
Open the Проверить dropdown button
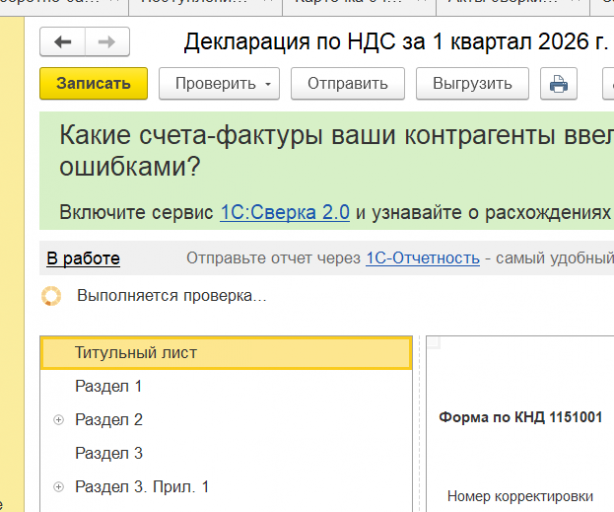(219, 83)
